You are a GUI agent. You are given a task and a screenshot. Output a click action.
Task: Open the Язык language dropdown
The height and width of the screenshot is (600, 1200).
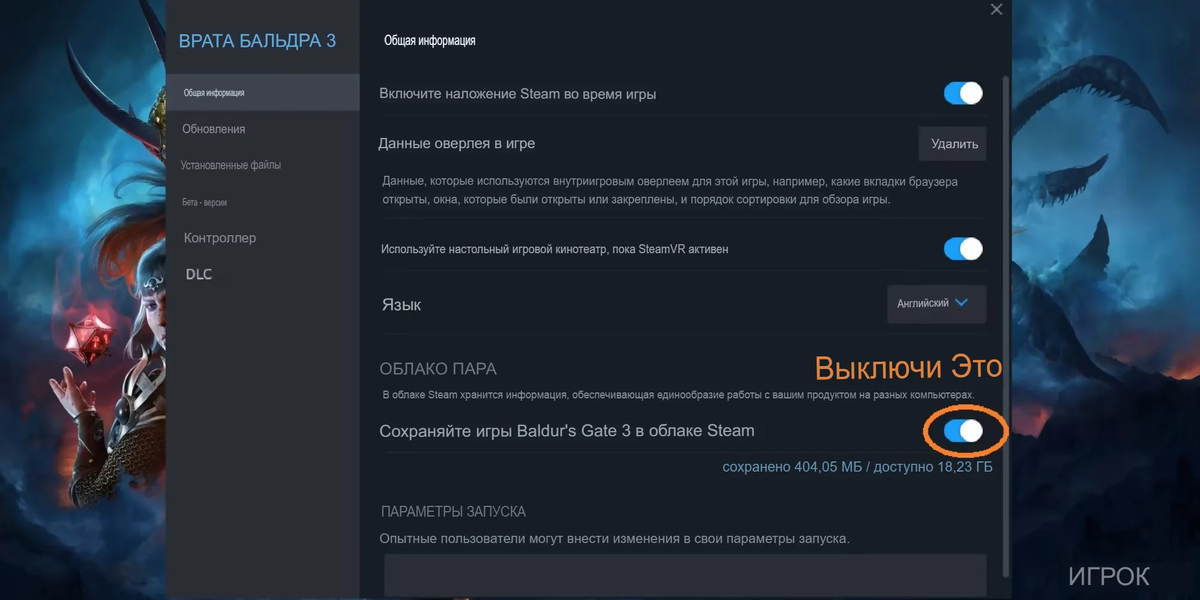click(937, 304)
